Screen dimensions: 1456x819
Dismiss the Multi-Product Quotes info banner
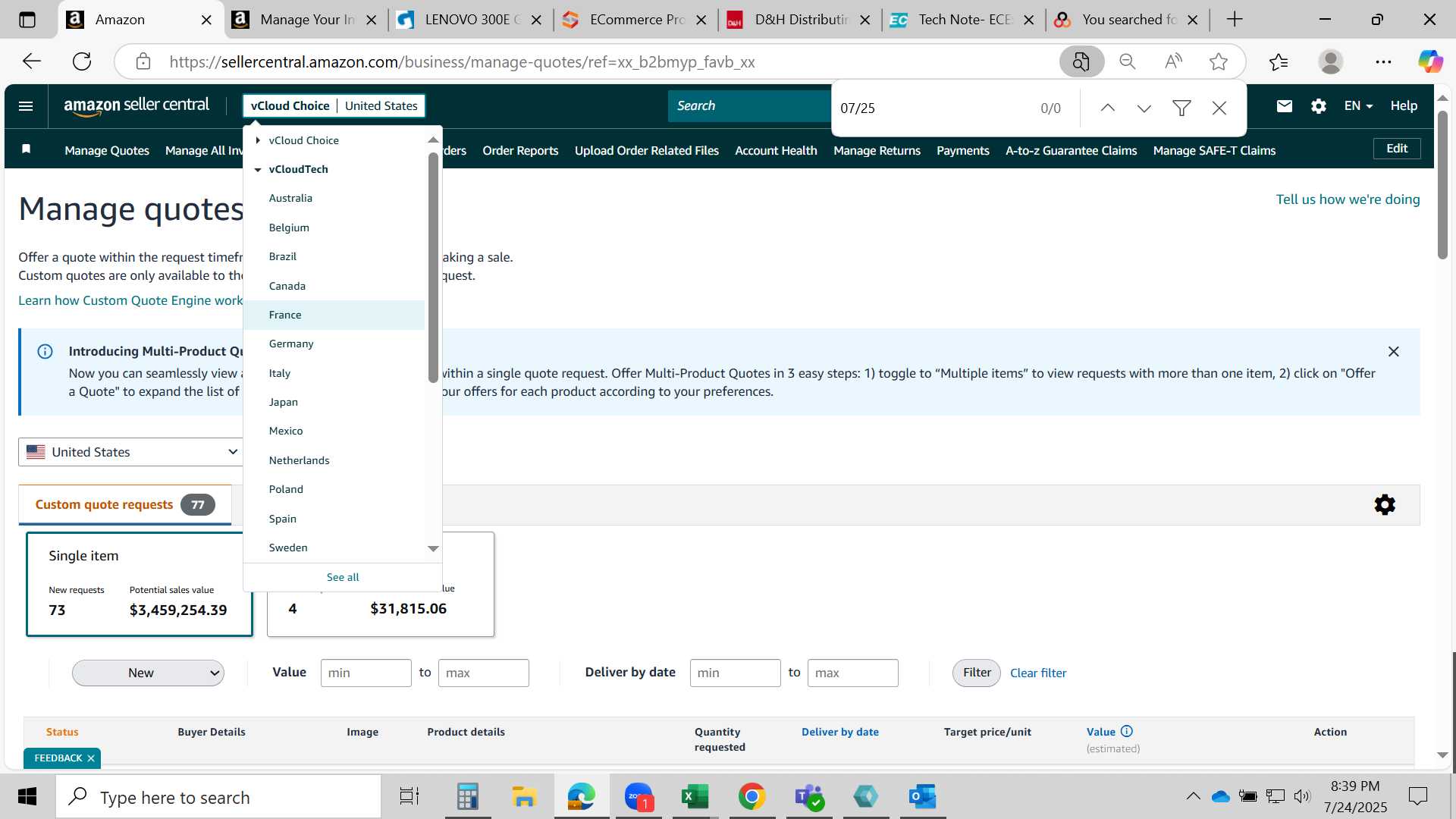tap(1393, 352)
